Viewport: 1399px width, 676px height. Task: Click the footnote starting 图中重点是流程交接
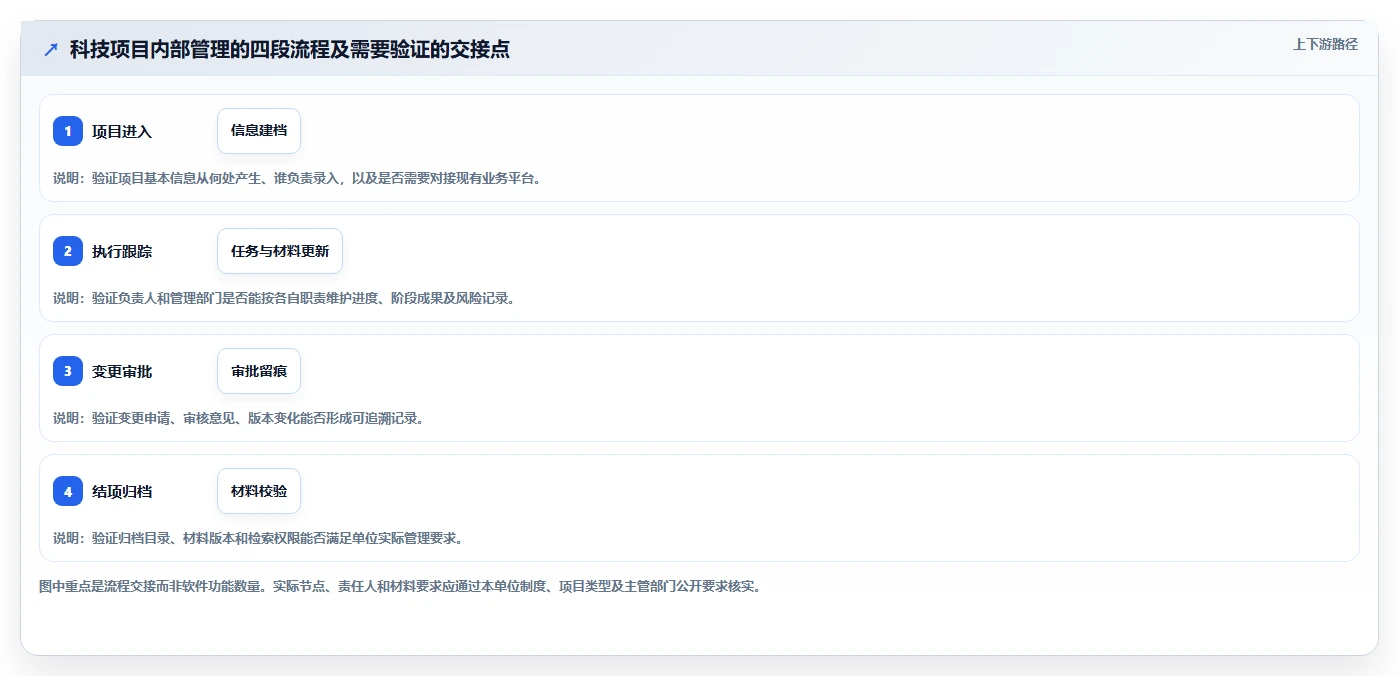click(x=400, y=586)
